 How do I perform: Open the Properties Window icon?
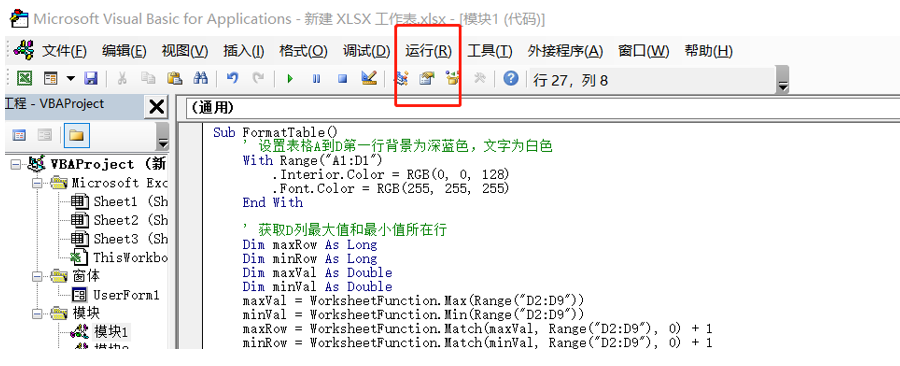coord(426,79)
